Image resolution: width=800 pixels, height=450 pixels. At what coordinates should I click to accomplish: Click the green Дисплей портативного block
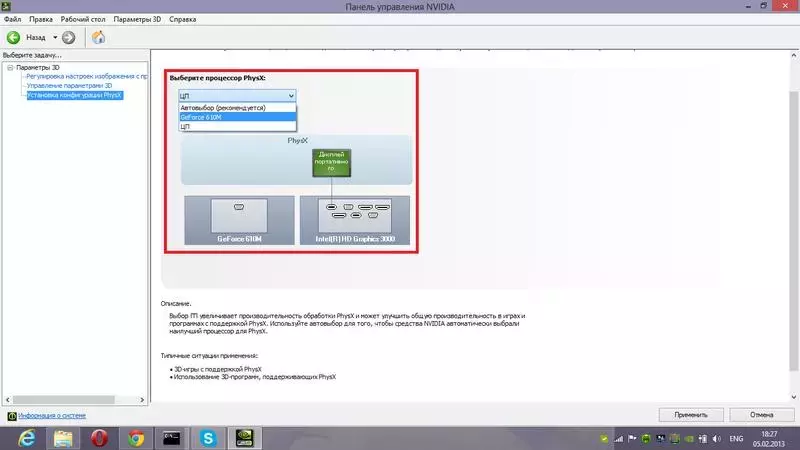pyautogui.click(x=332, y=163)
